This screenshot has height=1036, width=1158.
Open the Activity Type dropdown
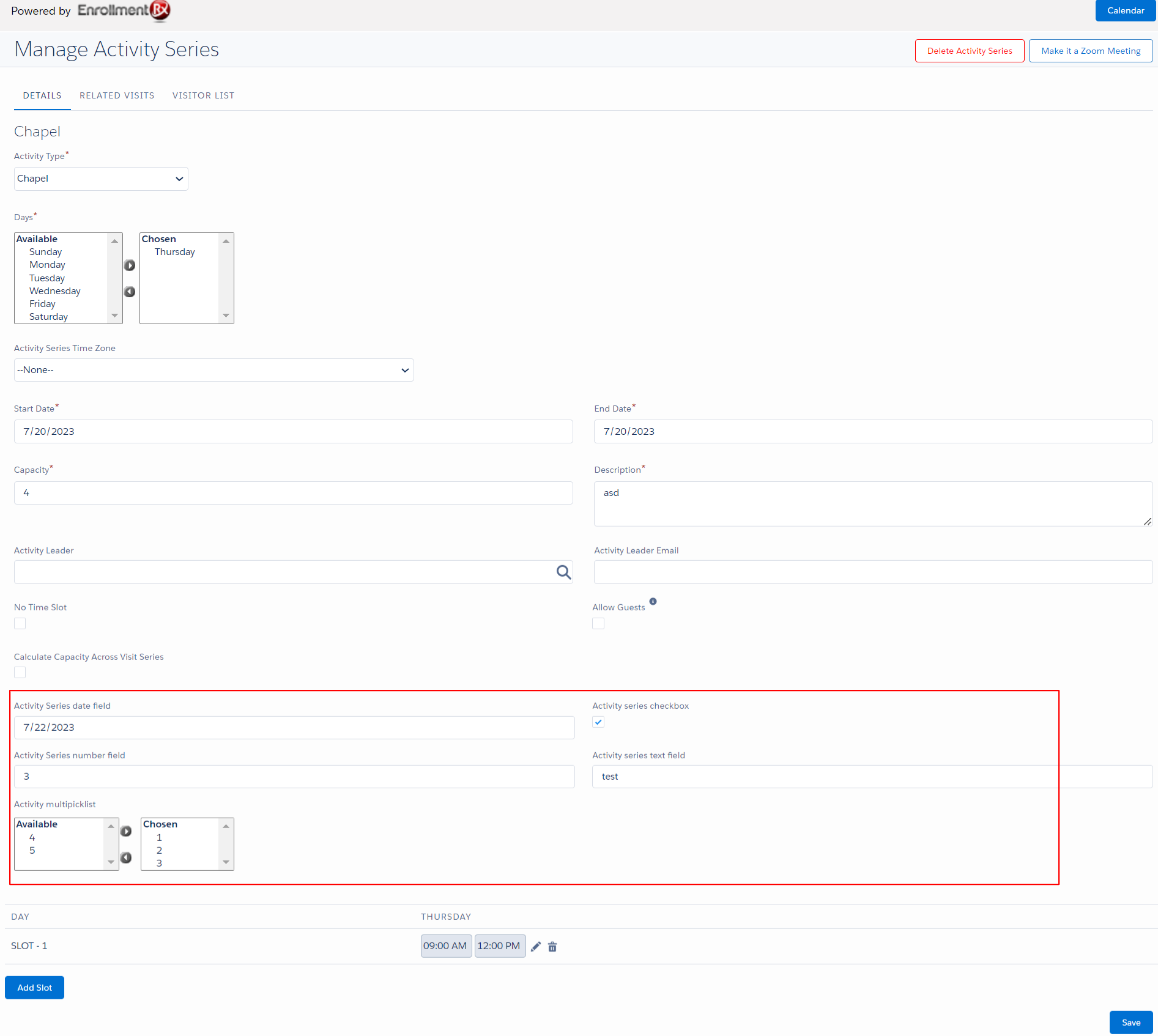[101, 179]
